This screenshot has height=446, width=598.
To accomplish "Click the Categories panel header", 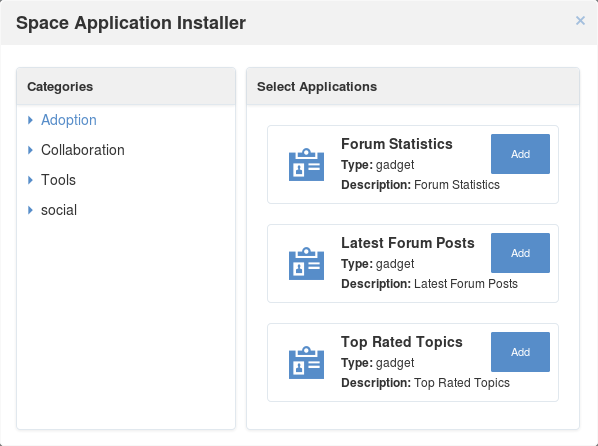I will 126,87.
